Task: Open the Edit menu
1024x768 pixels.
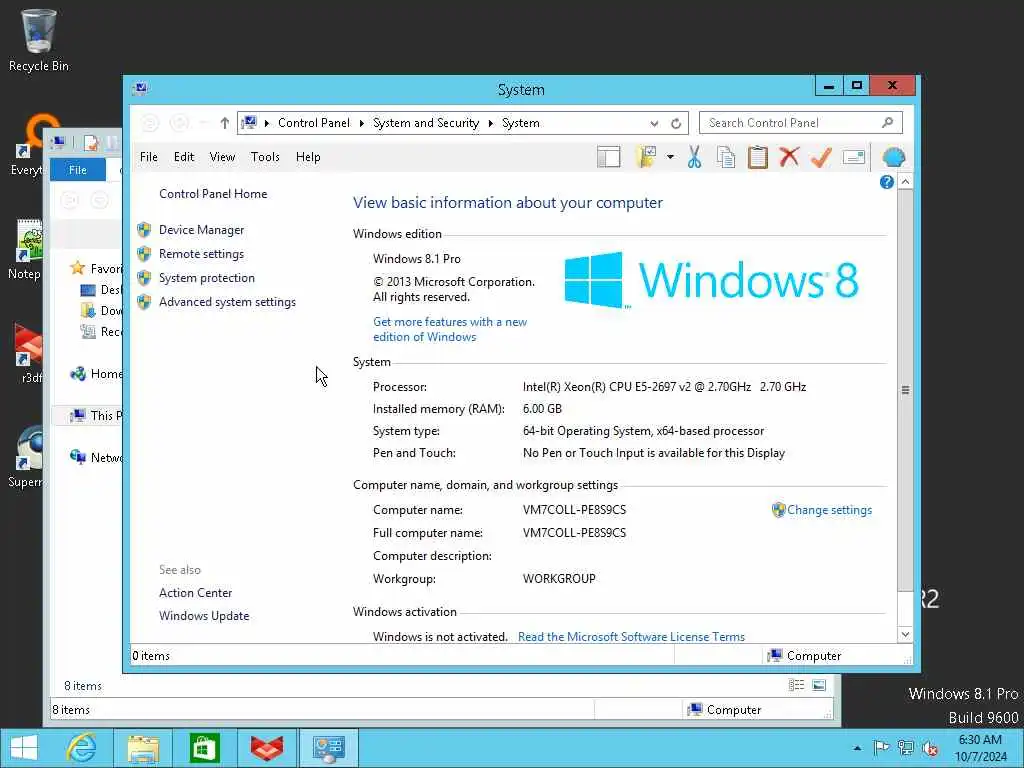Action: pyautogui.click(x=184, y=157)
